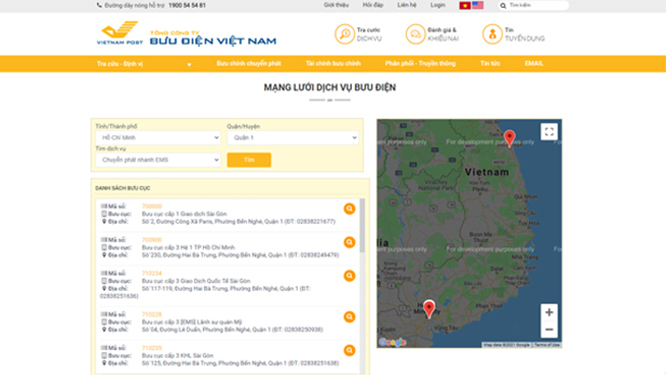This screenshot has height=375, width=666.
Task: Zoom in on the map
Action: pyautogui.click(x=549, y=312)
